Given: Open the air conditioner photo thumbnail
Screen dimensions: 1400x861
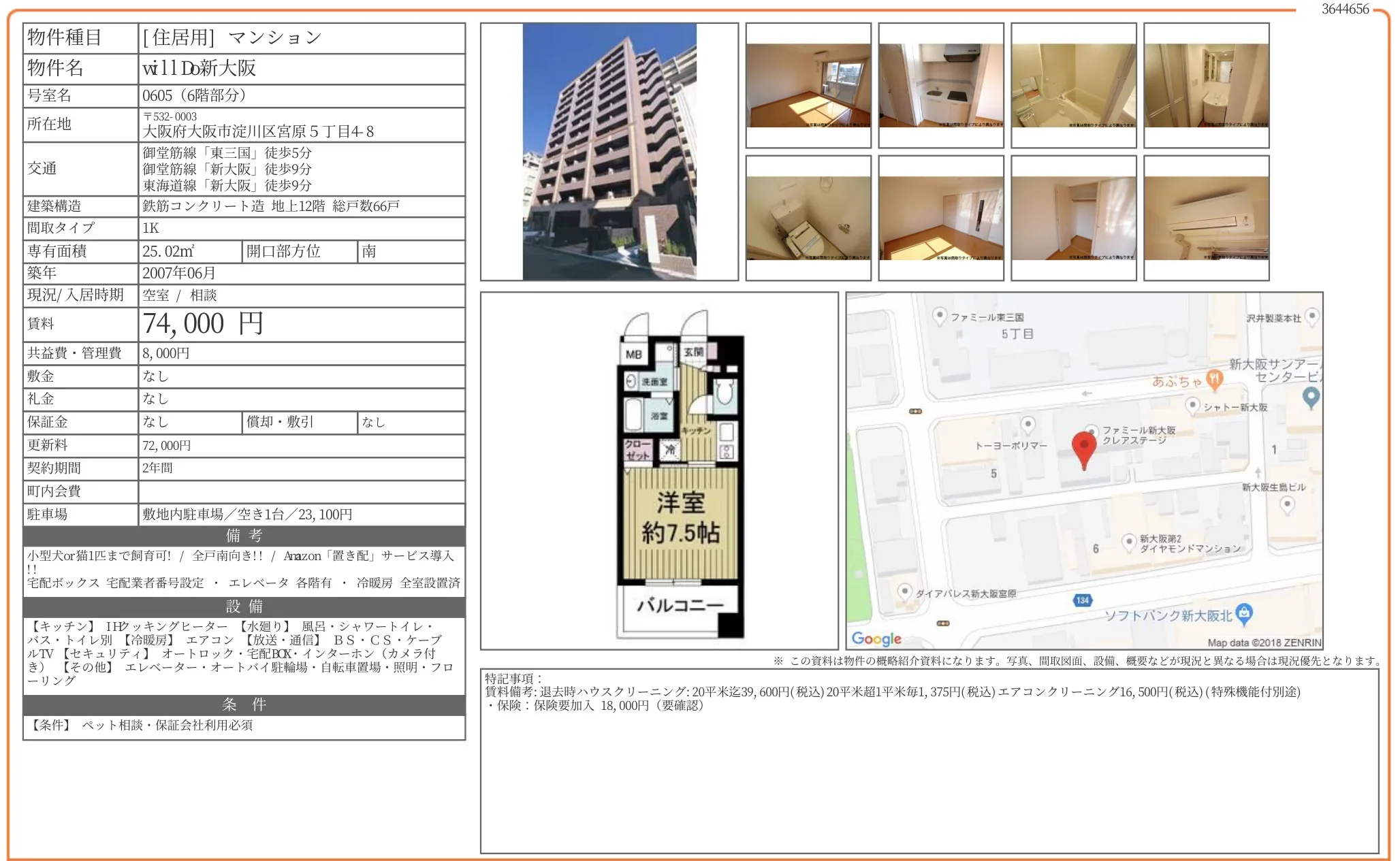Looking at the screenshot, I should (x=1206, y=218).
